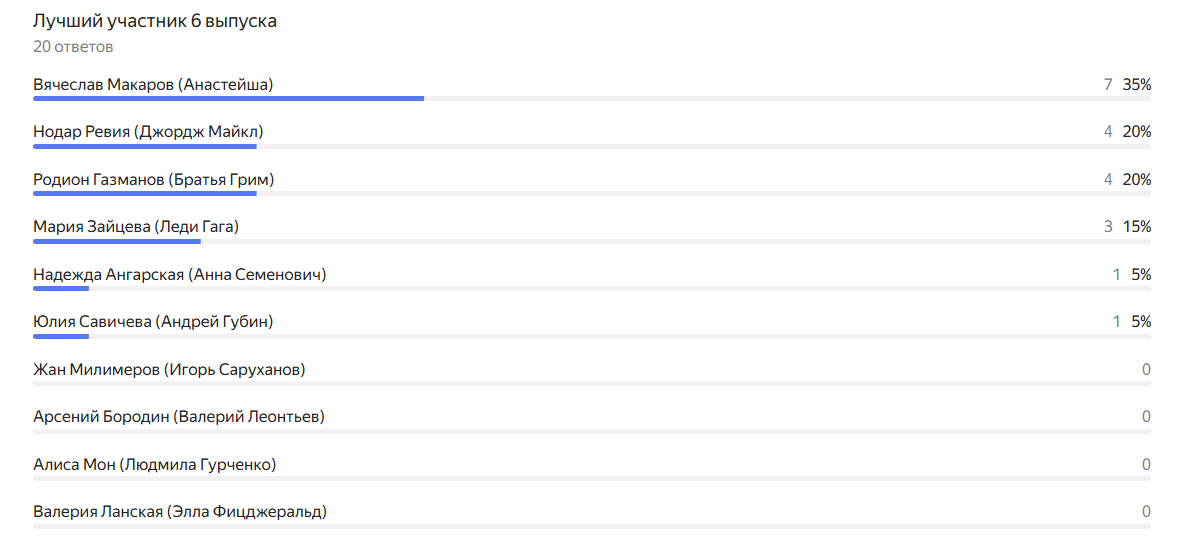This screenshot has height=545, width=1182.
Task: Click Жан Милимеров (Игорь Саруханов) option
Action: (x=169, y=370)
